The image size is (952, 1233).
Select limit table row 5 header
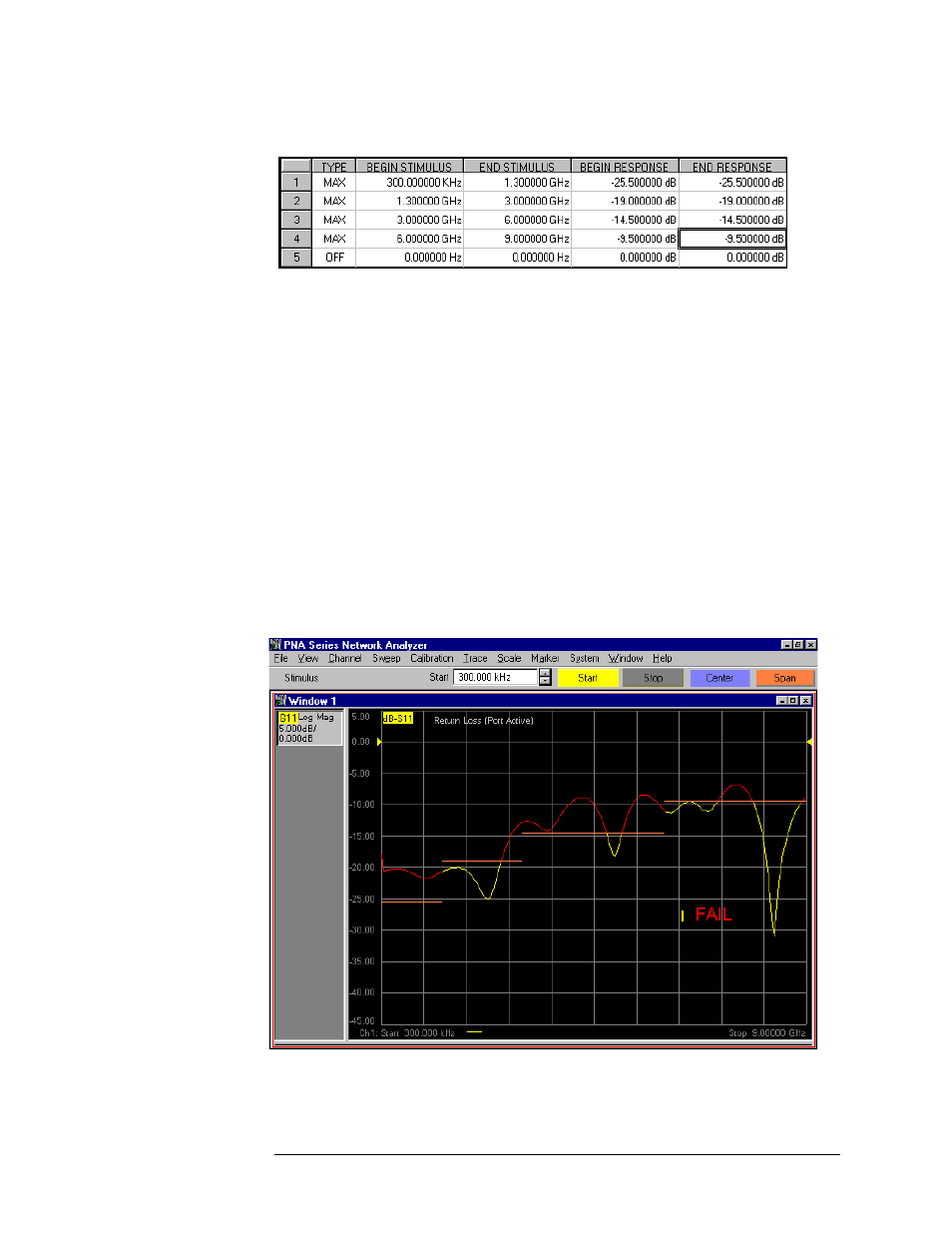(x=296, y=258)
